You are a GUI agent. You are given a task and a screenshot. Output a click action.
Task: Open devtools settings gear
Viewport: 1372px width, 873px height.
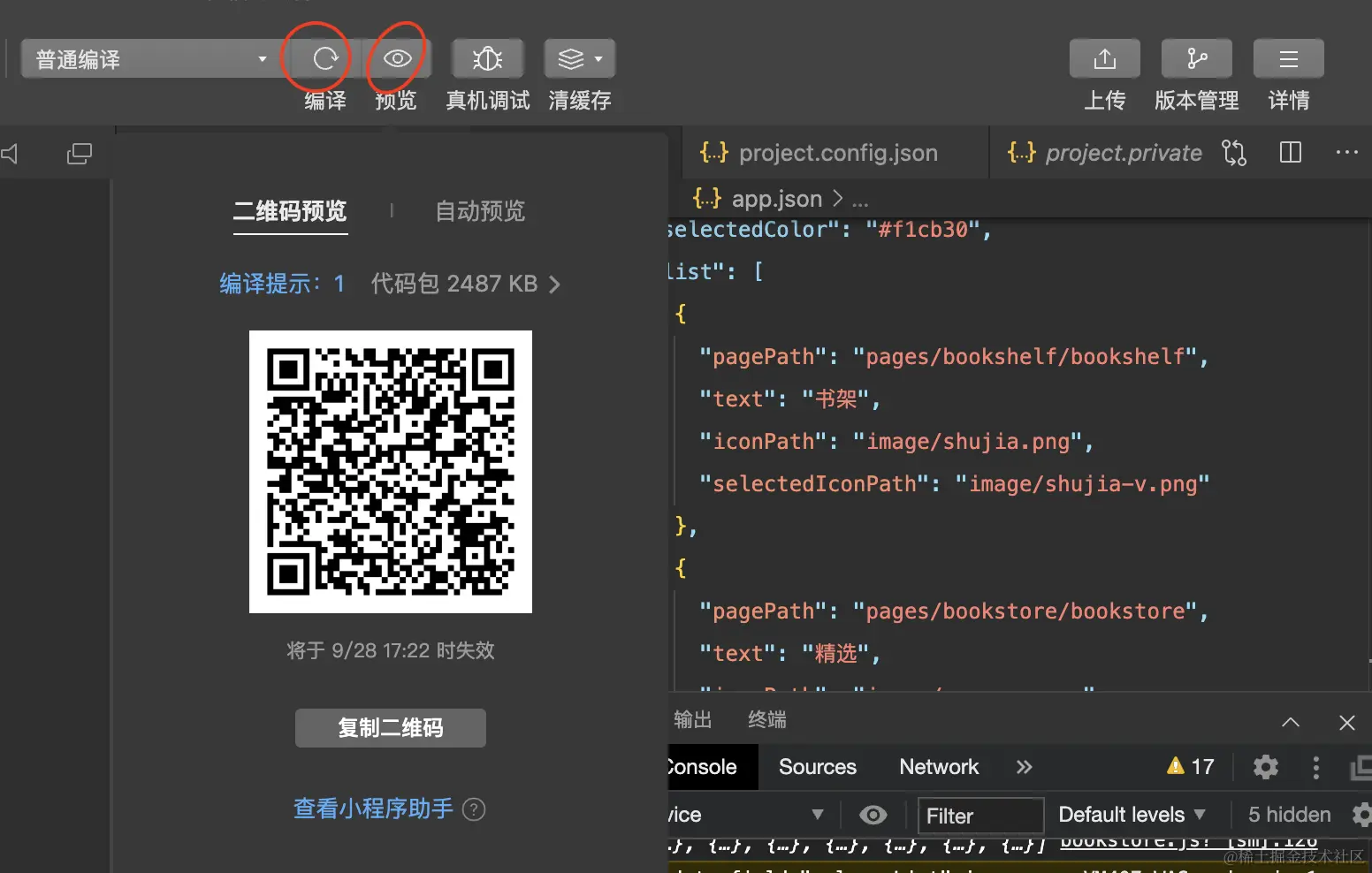1266,767
